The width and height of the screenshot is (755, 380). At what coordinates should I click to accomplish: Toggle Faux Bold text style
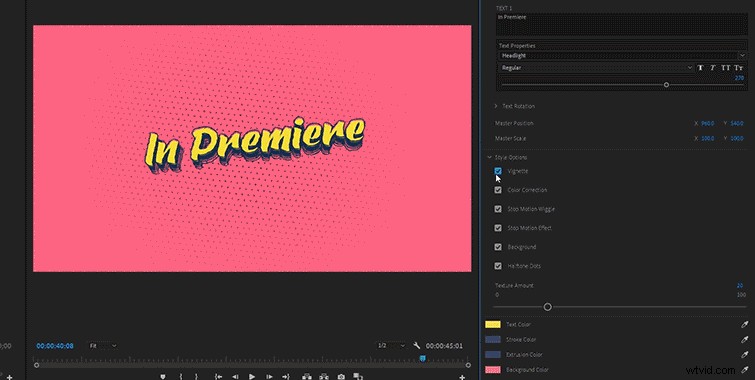click(x=701, y=68)
